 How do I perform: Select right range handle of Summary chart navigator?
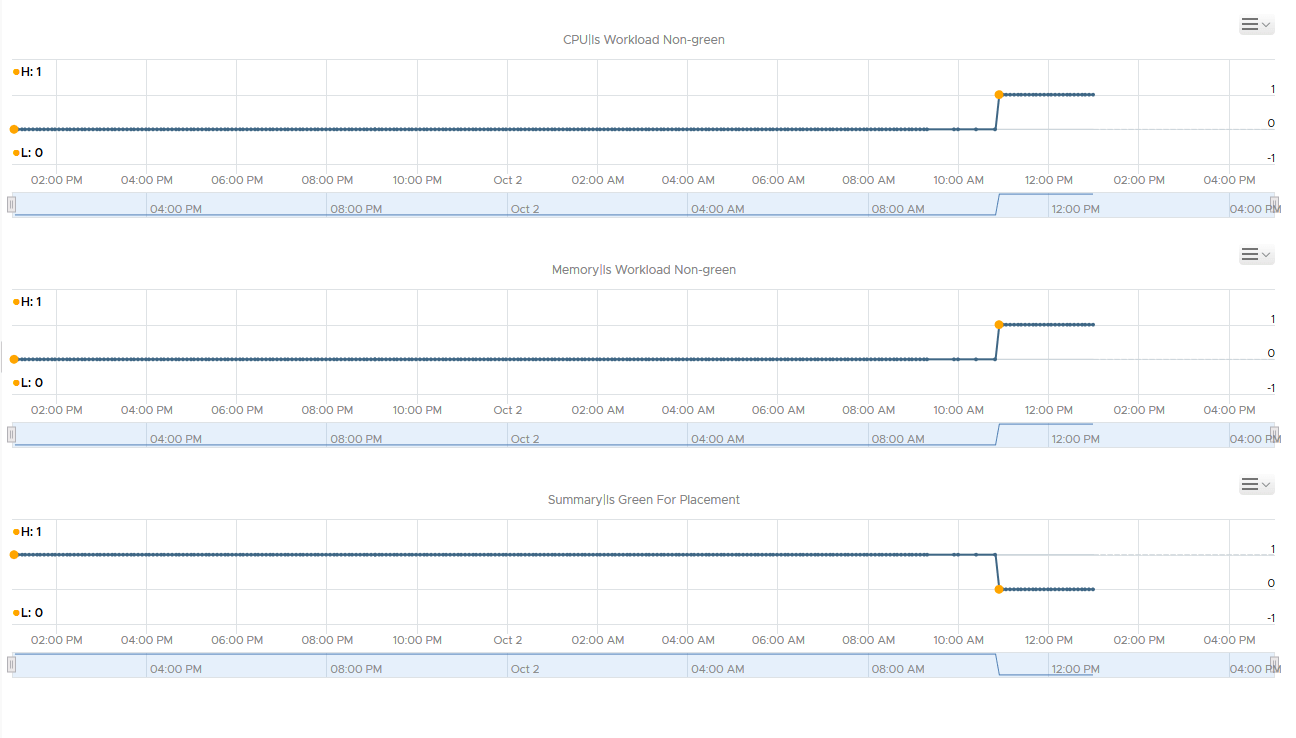pyautogui.click(x=1274, y=664)
